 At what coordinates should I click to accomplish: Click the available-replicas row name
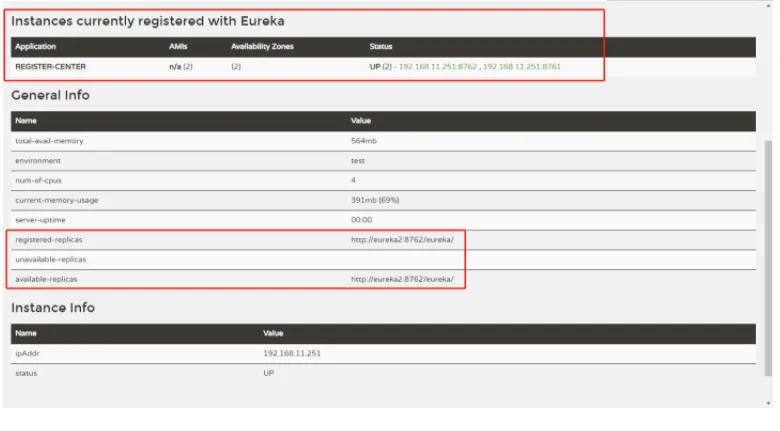click(46, 279)
